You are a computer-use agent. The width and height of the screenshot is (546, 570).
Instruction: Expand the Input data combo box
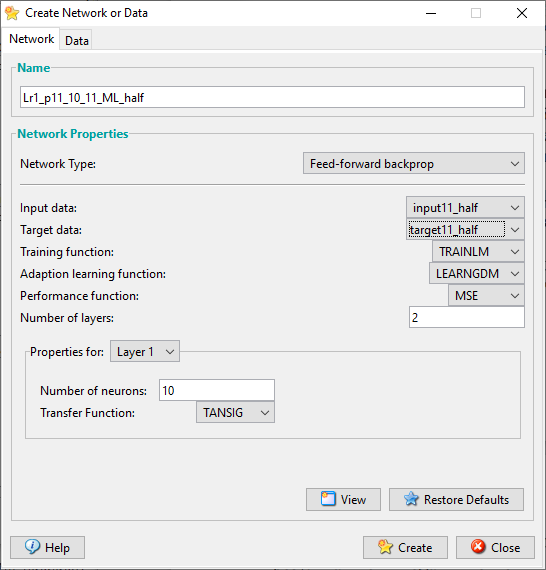coord(465,208)
